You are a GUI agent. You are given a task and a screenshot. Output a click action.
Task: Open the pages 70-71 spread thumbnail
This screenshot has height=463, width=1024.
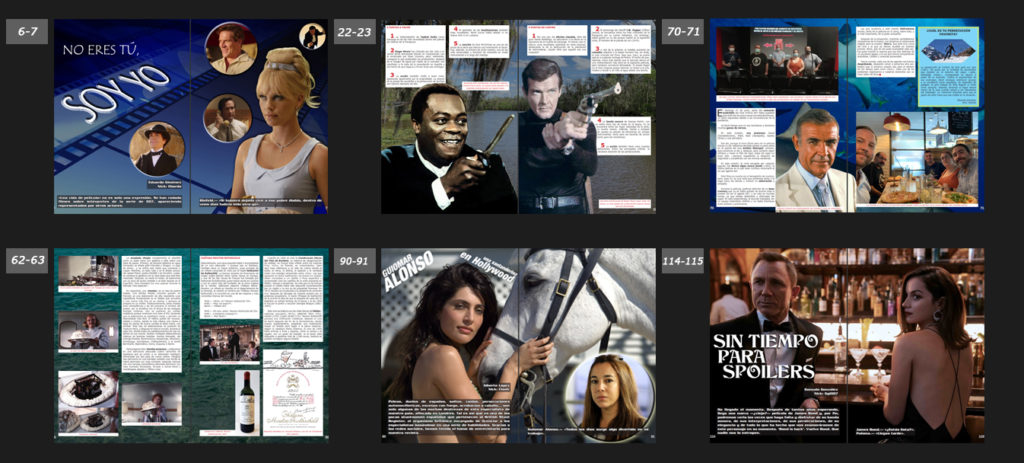847,115
